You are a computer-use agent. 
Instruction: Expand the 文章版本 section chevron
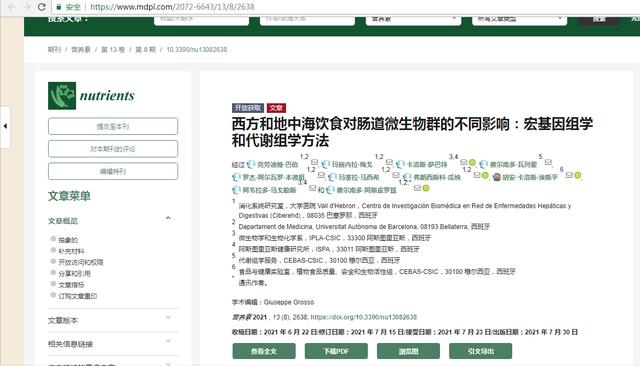pos(168,318)
